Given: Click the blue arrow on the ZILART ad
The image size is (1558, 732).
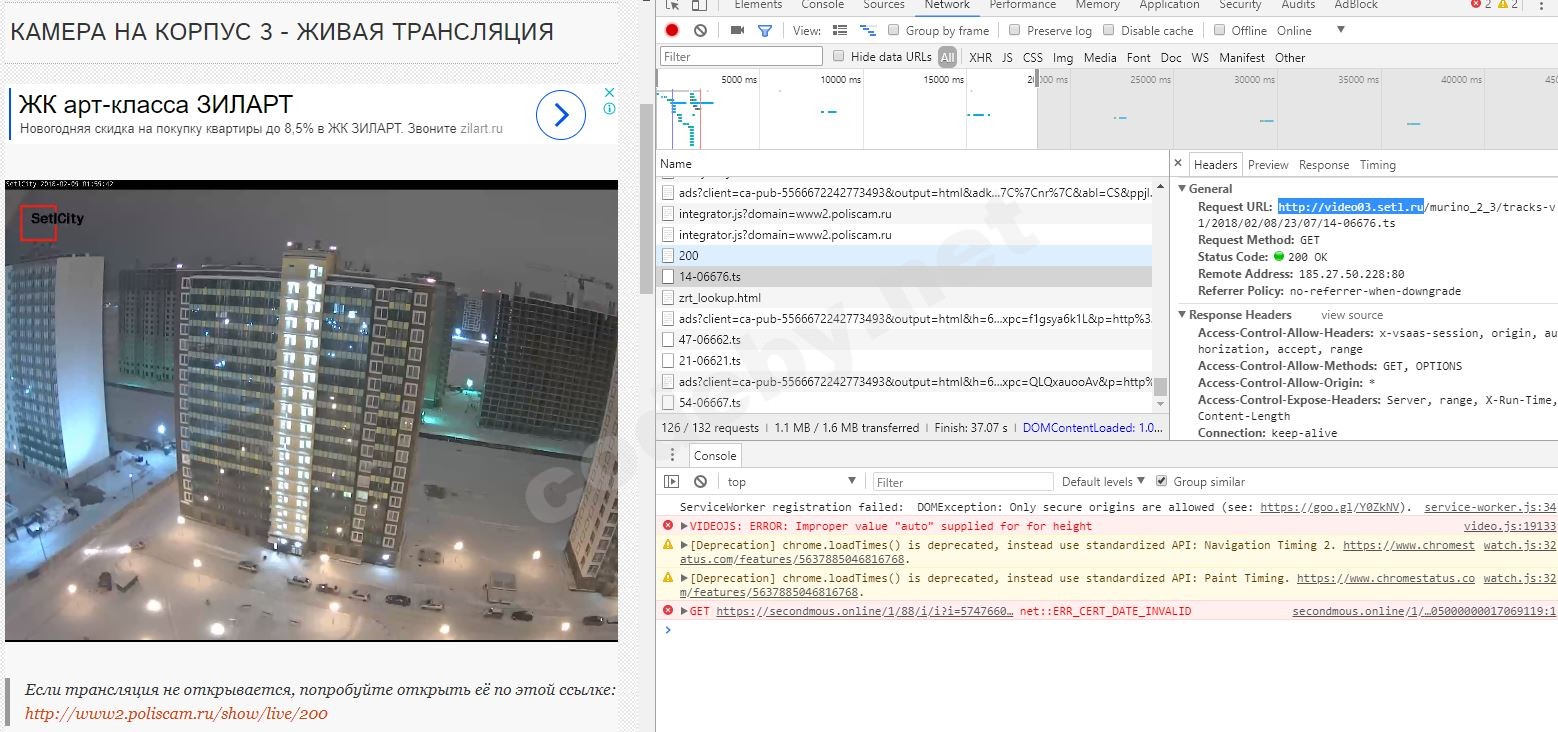Looking at the screenshot, I should pyautogui.click(x=560, y=116).
